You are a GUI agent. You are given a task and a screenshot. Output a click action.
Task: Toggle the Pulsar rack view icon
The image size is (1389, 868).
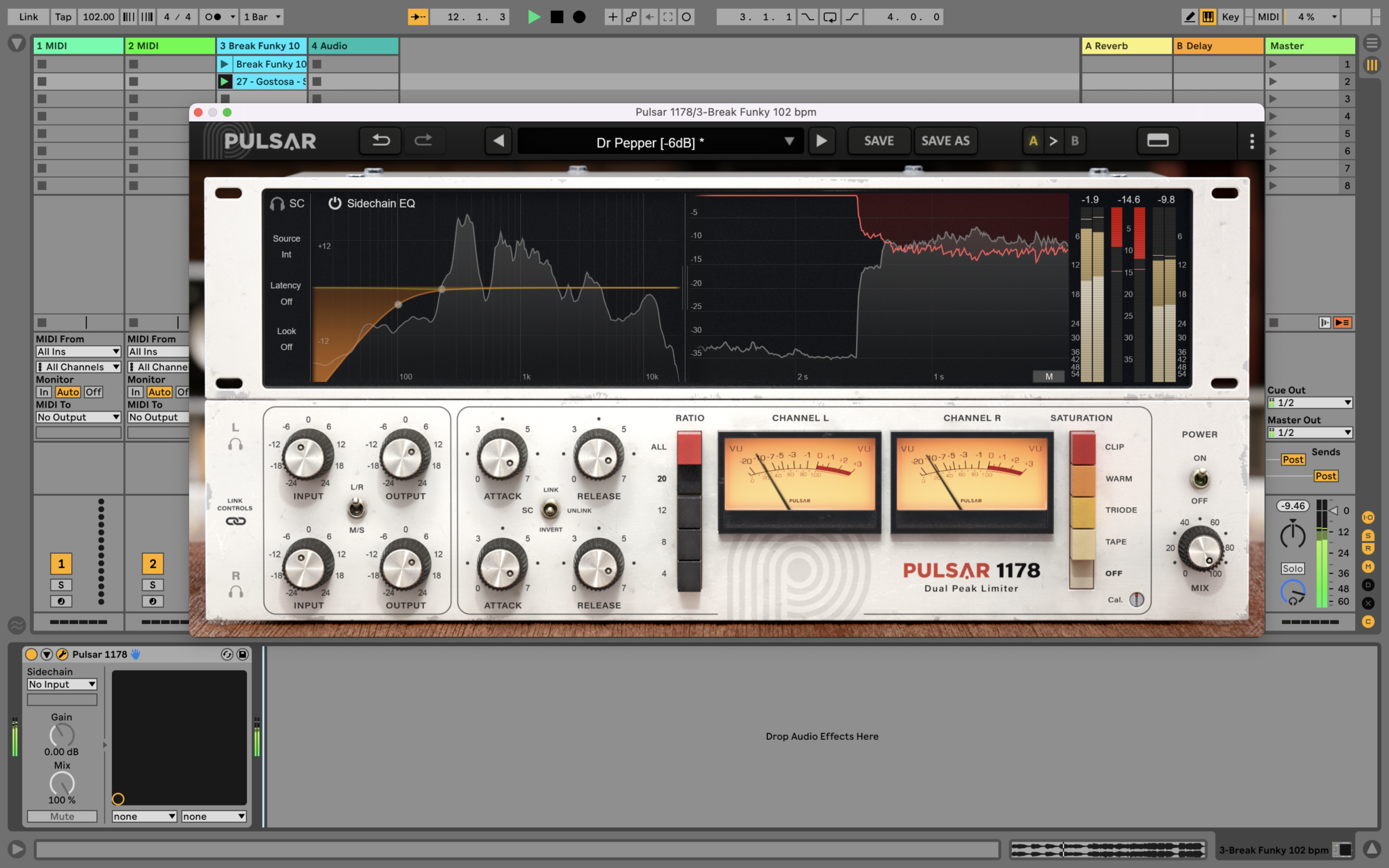coord(1157,141)
